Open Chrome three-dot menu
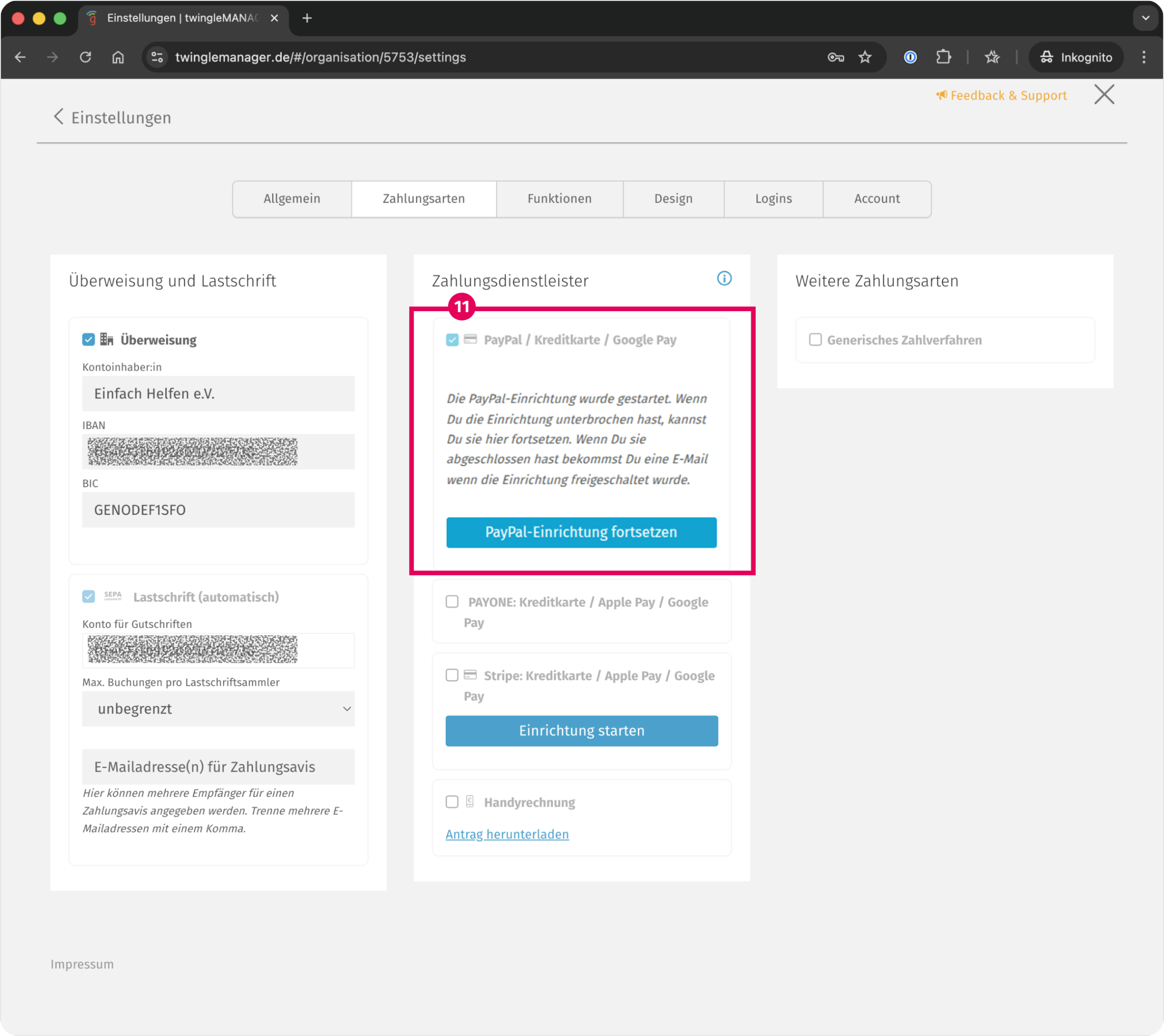 click(1144, 57)
